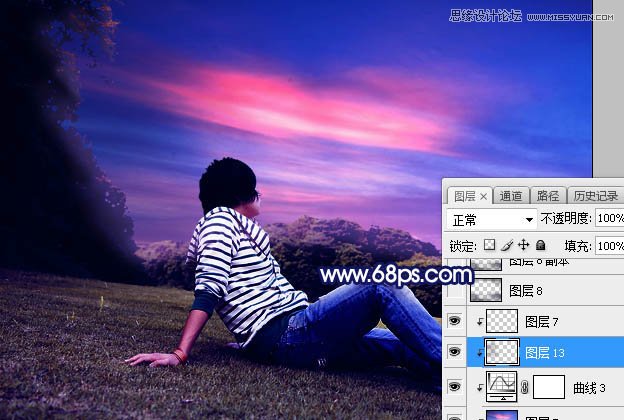Select the 图层 7 thumbnail
This screenshot has width=624, height=420.
point(502,320)
